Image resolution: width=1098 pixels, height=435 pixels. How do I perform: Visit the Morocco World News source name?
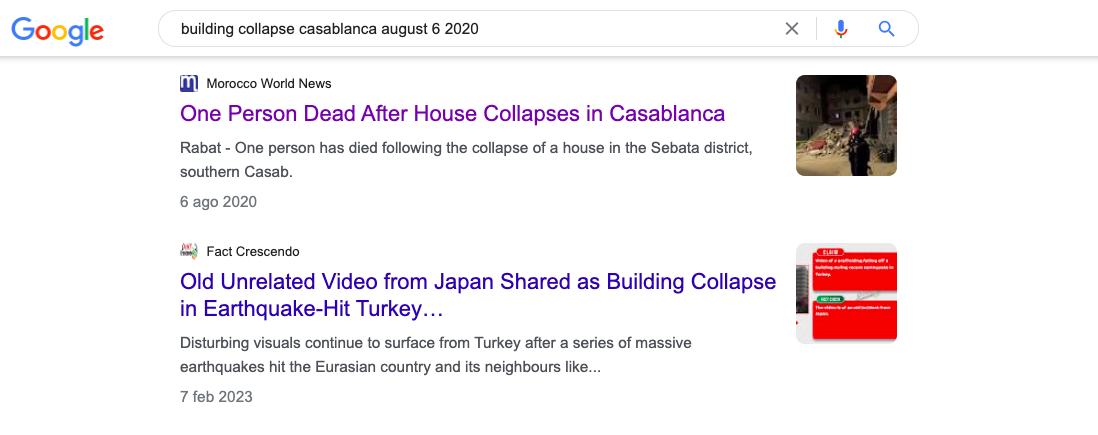click(269, 84)
